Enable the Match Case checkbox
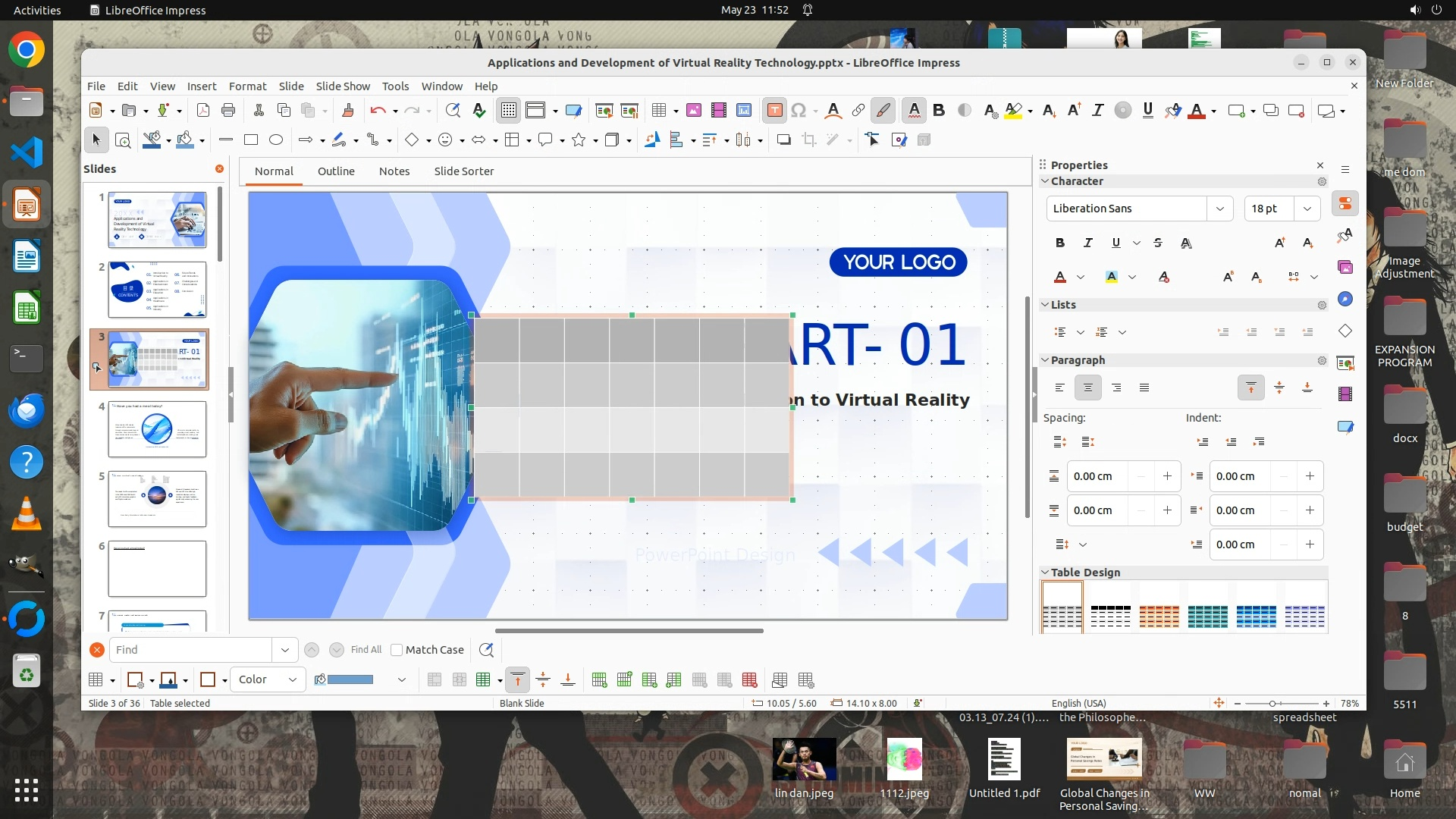This screenshot has width=1456, height=819. [397, 650]
